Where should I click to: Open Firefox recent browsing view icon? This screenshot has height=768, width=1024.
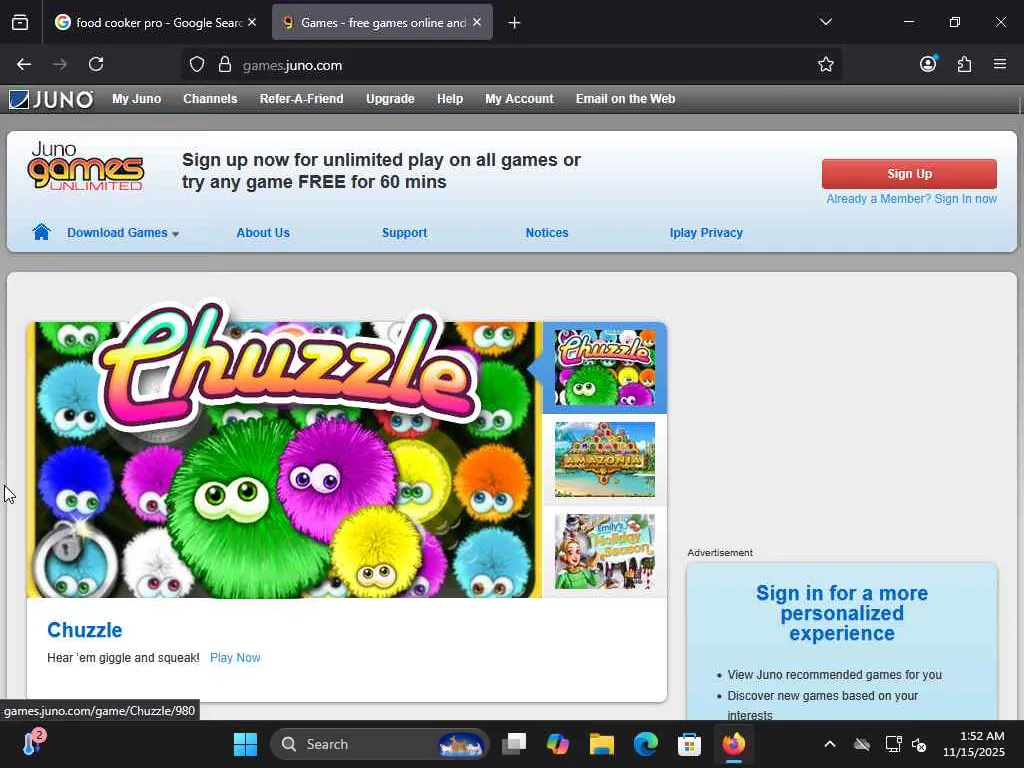click(20, 23)
